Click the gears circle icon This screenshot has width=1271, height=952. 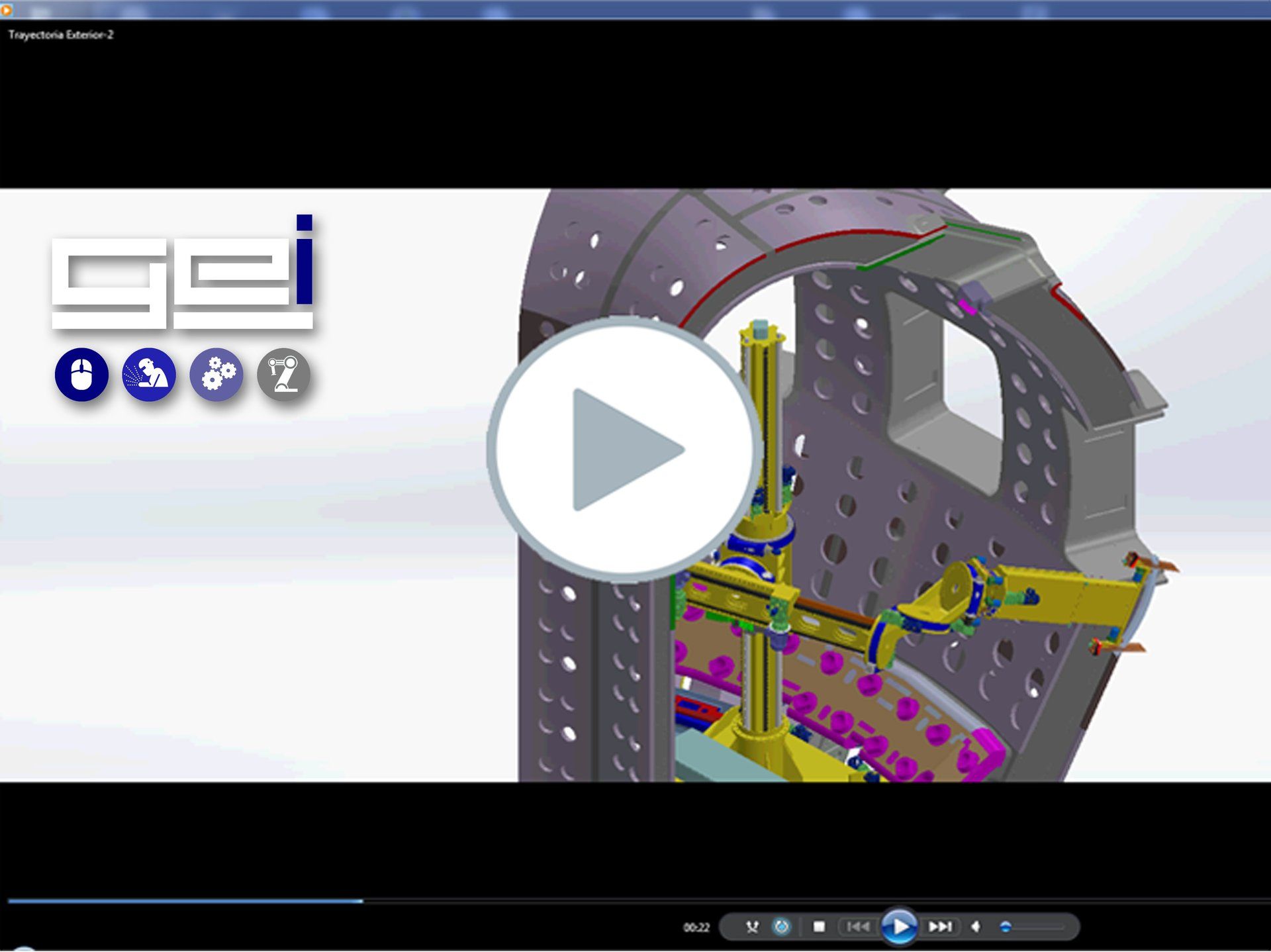[216, 375]
